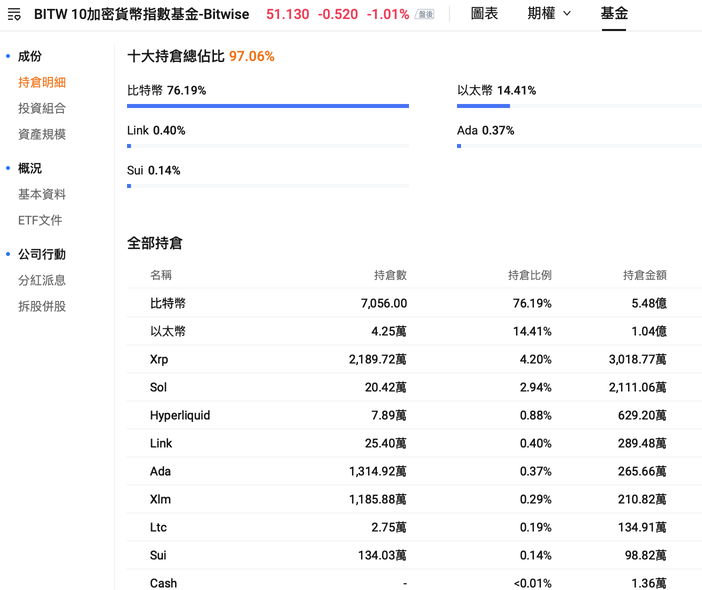This screenshot has width=702, height=590.
Task: Select the Xrp holdings row
Action: click(414, 359)
